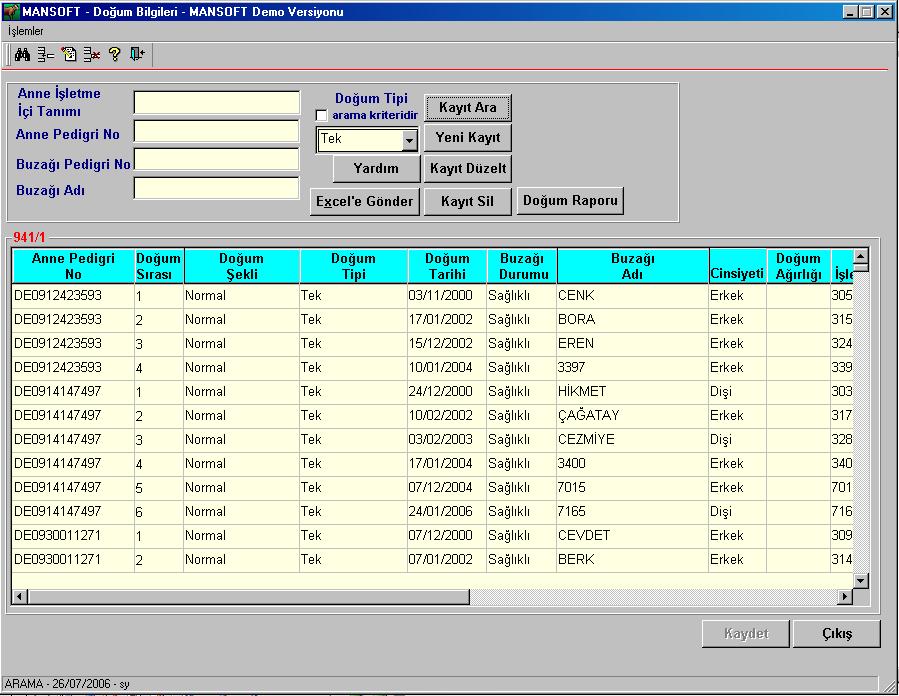Viewport: 899px width, 696px height.
Task: Click the Yeni Kayıt button
Action: pyautogui.click(x=468, y=138)
